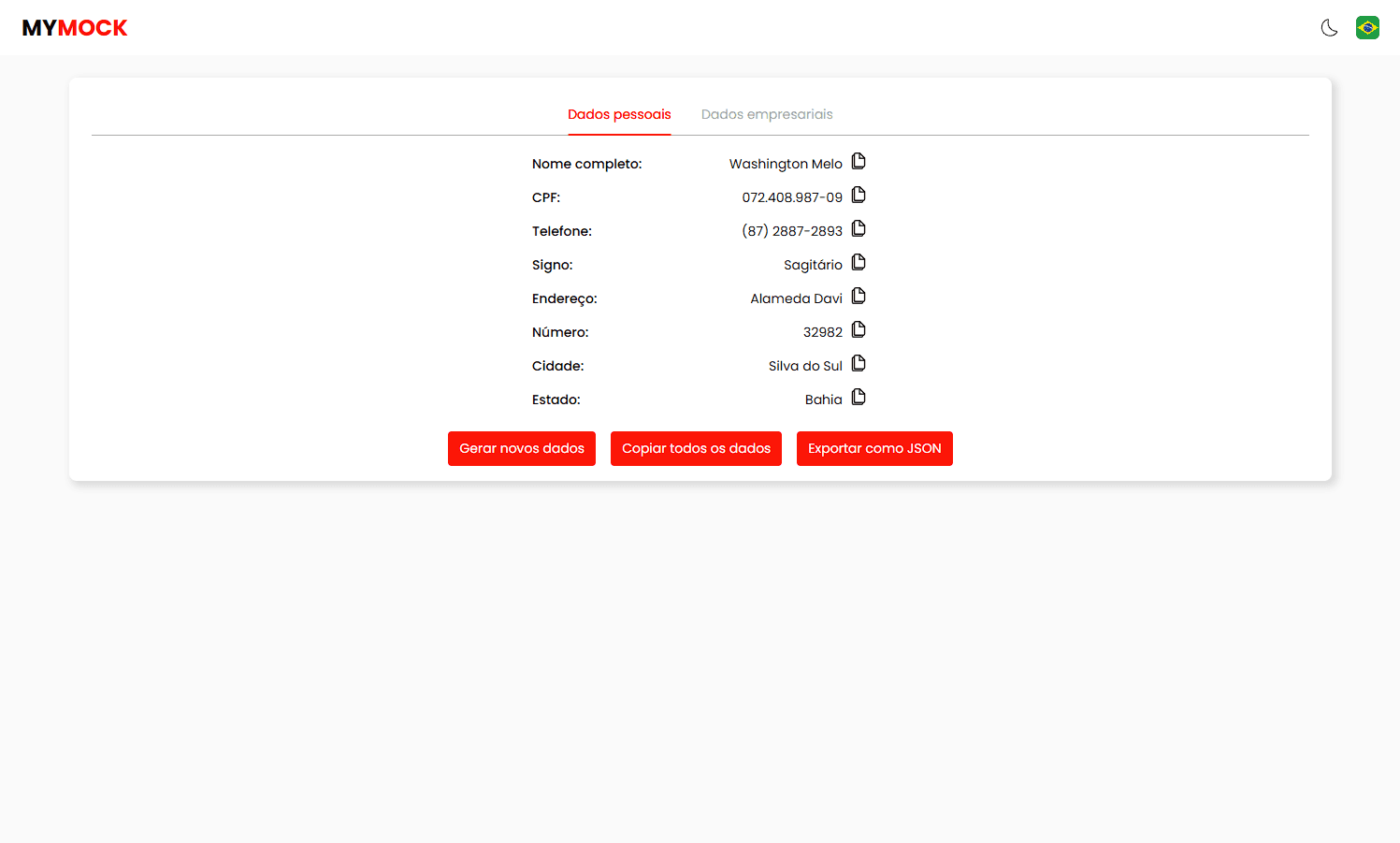
Task: Click the Estado: label
Action: [x=556, y=400]
